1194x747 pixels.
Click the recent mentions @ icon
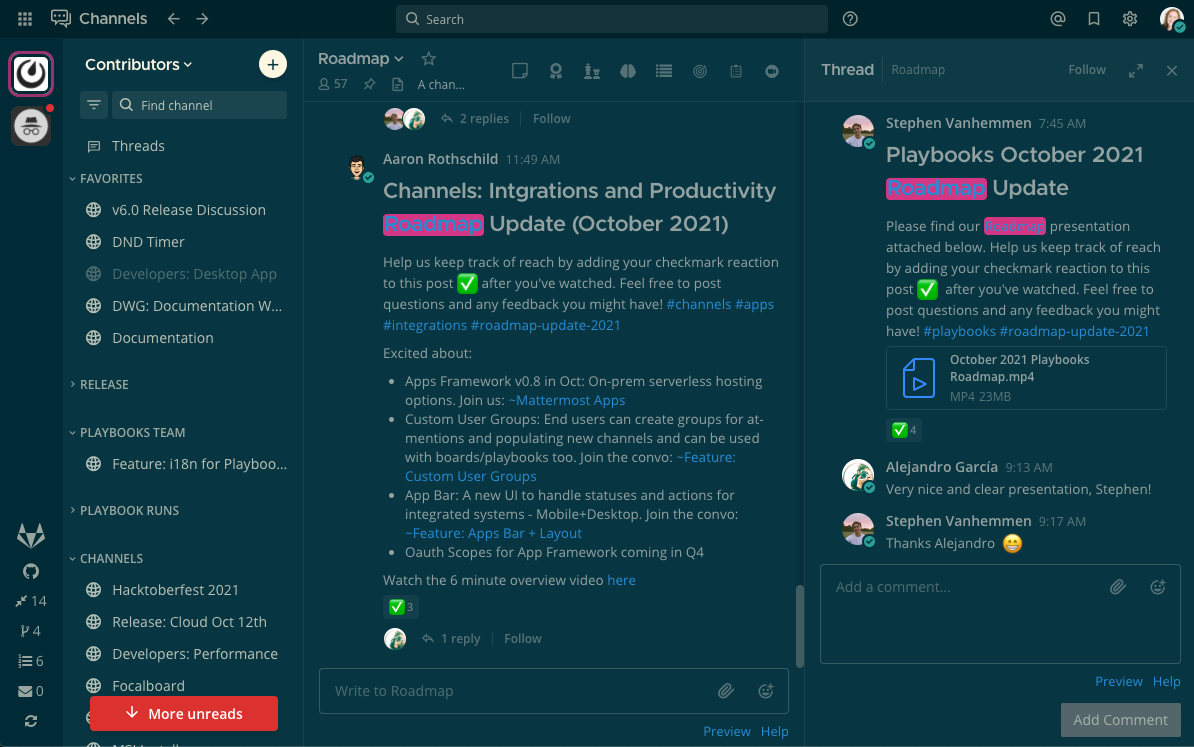pyautogui.click(x=1057, y=18)
